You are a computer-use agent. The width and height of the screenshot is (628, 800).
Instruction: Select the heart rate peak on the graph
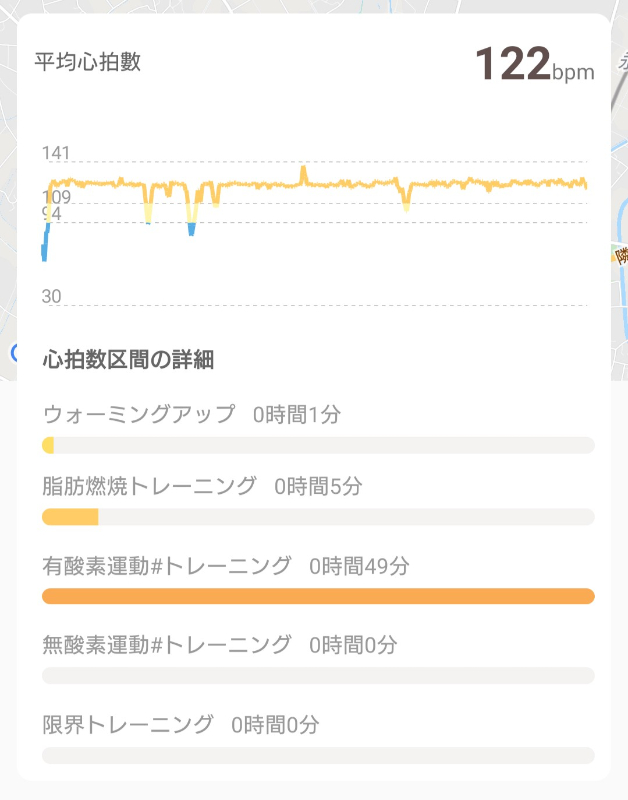tap(303, 173)
